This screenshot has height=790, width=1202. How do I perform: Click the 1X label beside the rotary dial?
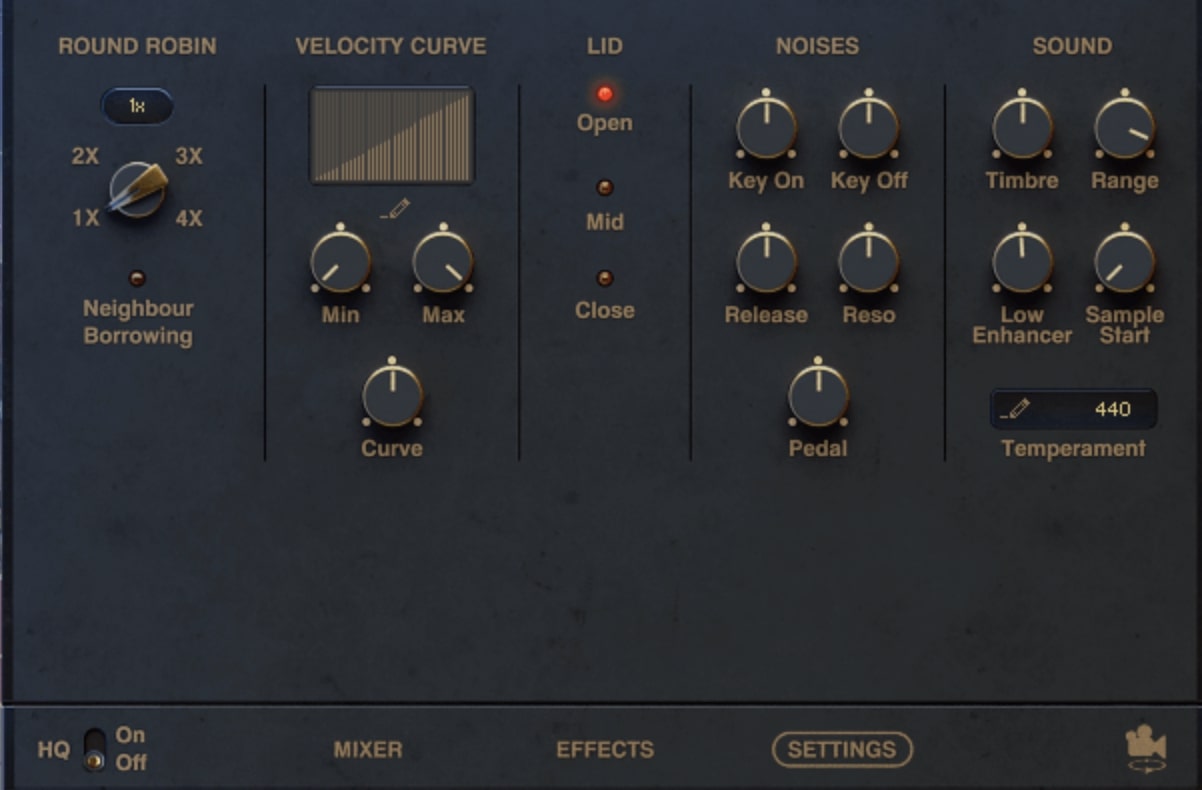[x=85, y=218]
